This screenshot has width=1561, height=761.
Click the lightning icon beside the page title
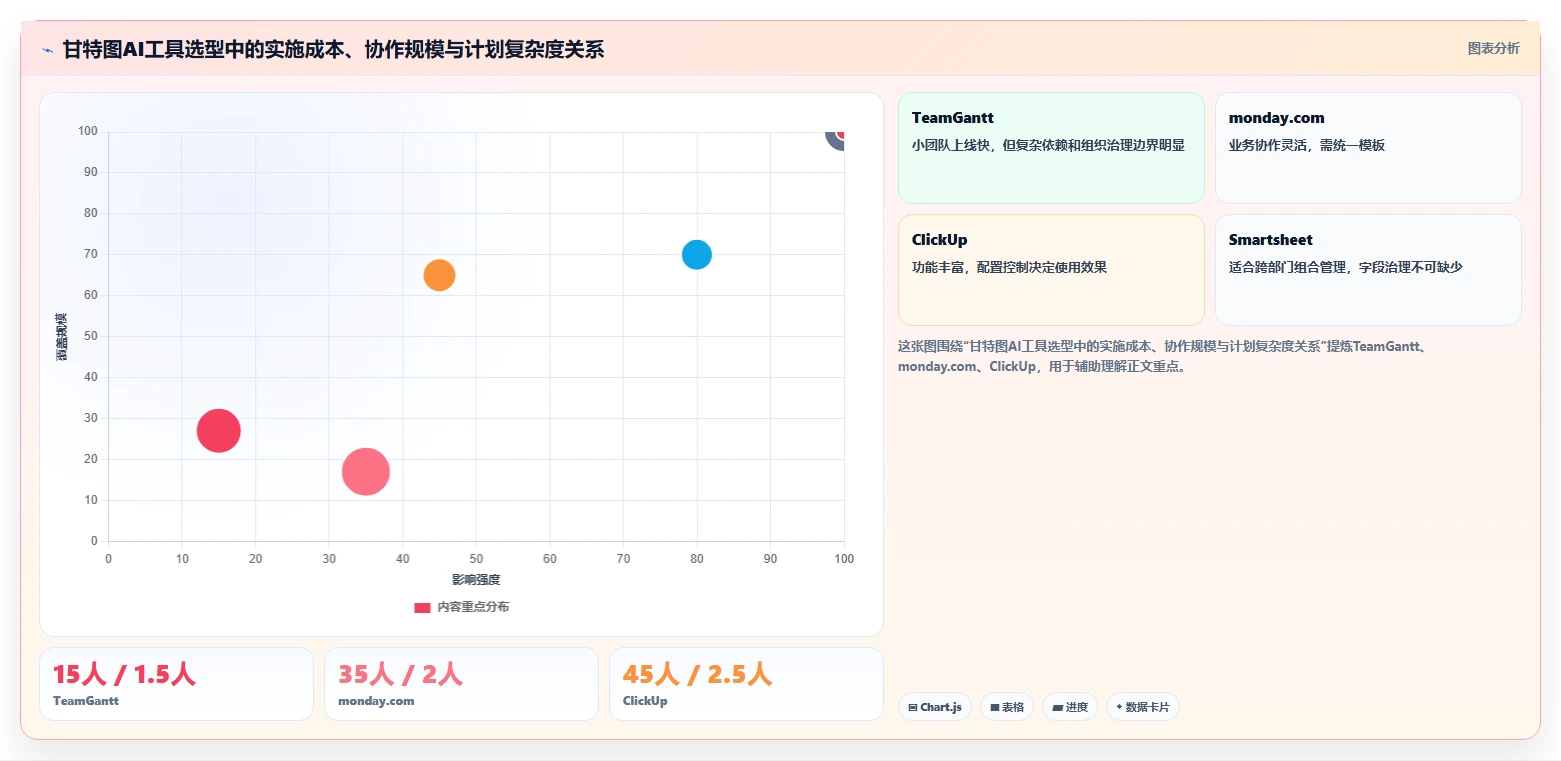pyautogui.click(x=47, y=50)
